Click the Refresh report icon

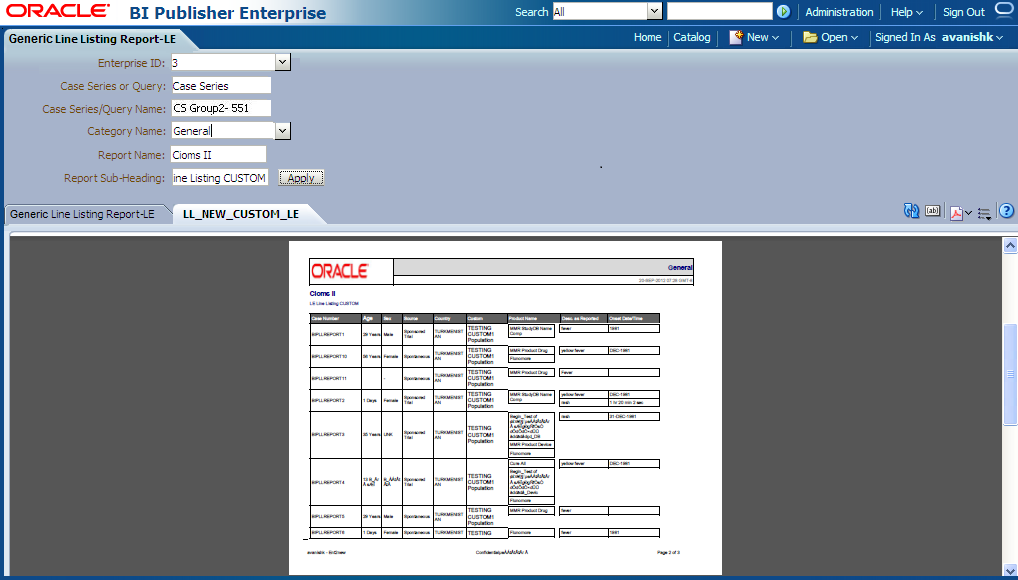[x=912, y=211]
